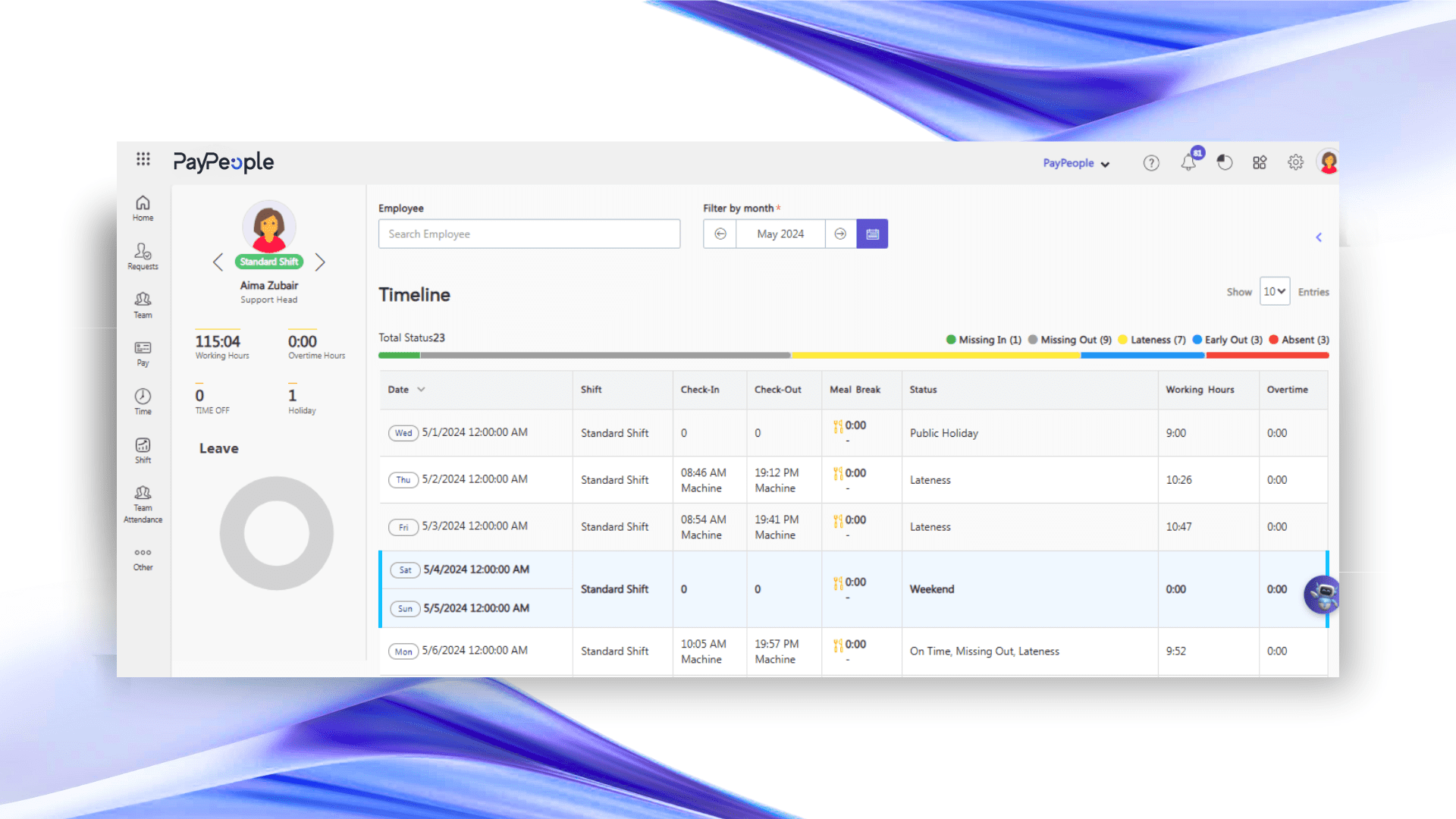Click the widgets dashboard icon in header
Image resolution: width=1456 pixels, height=819 pixels.
pyautogui.click(x=1260, y=162)
